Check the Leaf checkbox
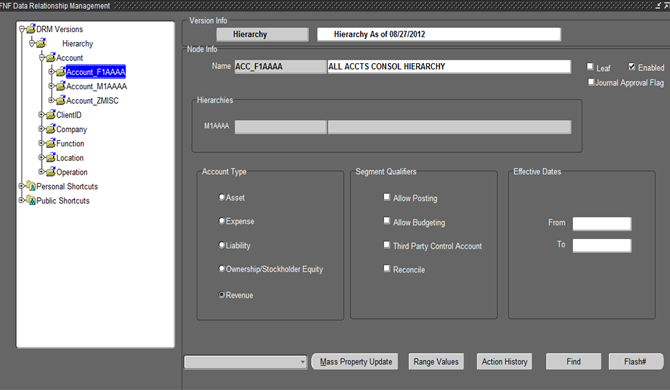Viewport: 670px width, 390px height. (590, 67)
